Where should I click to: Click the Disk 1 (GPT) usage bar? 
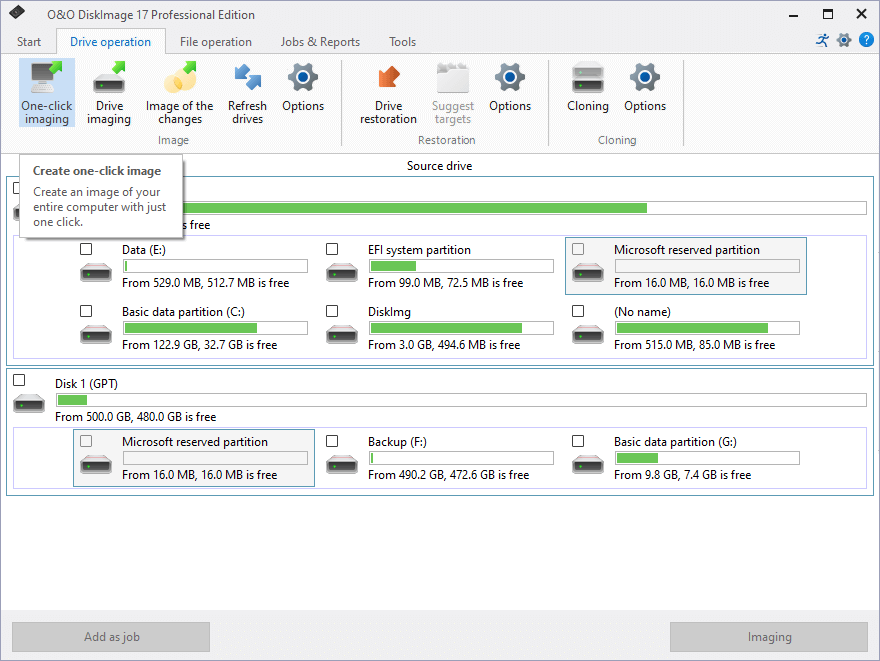[x=461, y=400]
